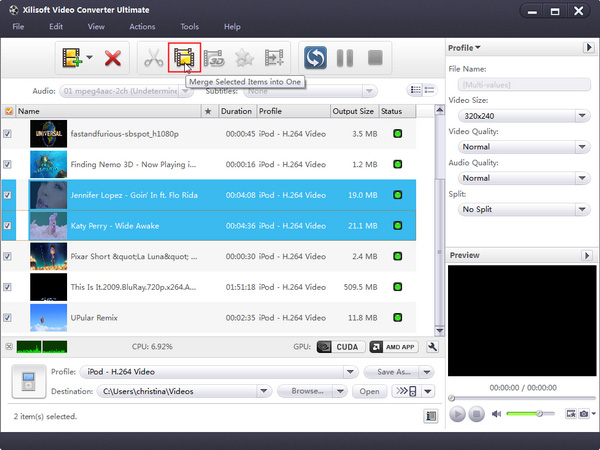Start conversion with the blue Convert button
Image resolution: width=600 pixels, height=450 pixels.
316,58
